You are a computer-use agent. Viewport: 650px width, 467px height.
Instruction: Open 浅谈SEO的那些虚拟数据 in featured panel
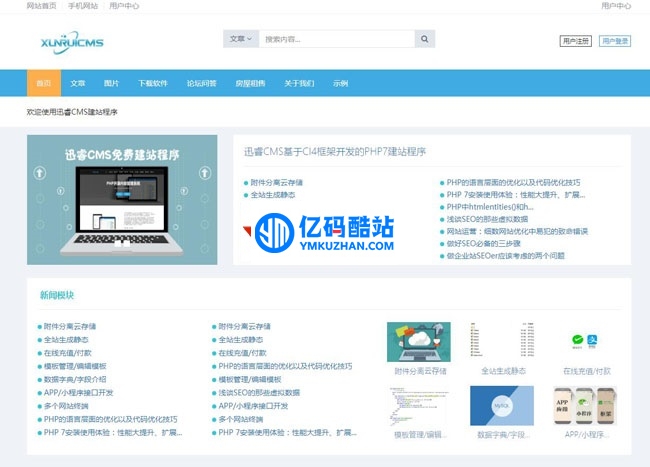pyautogui.click(x=487, y=219)
